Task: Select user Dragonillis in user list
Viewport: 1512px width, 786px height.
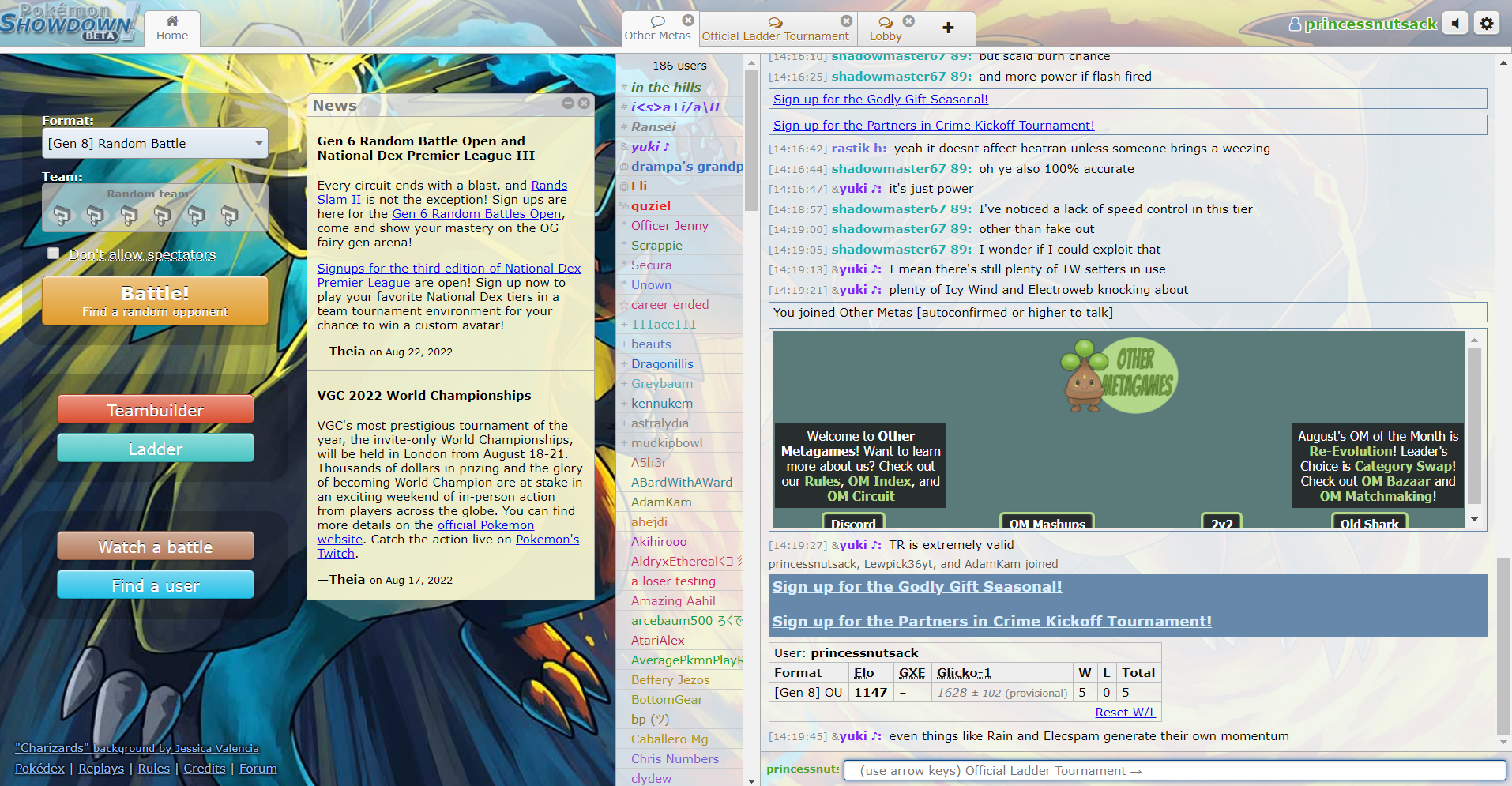Action: pos(679,363)
